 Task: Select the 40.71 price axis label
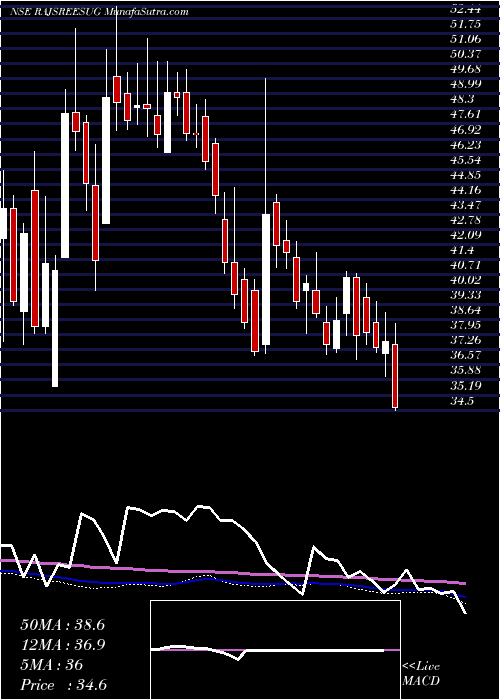464,265
